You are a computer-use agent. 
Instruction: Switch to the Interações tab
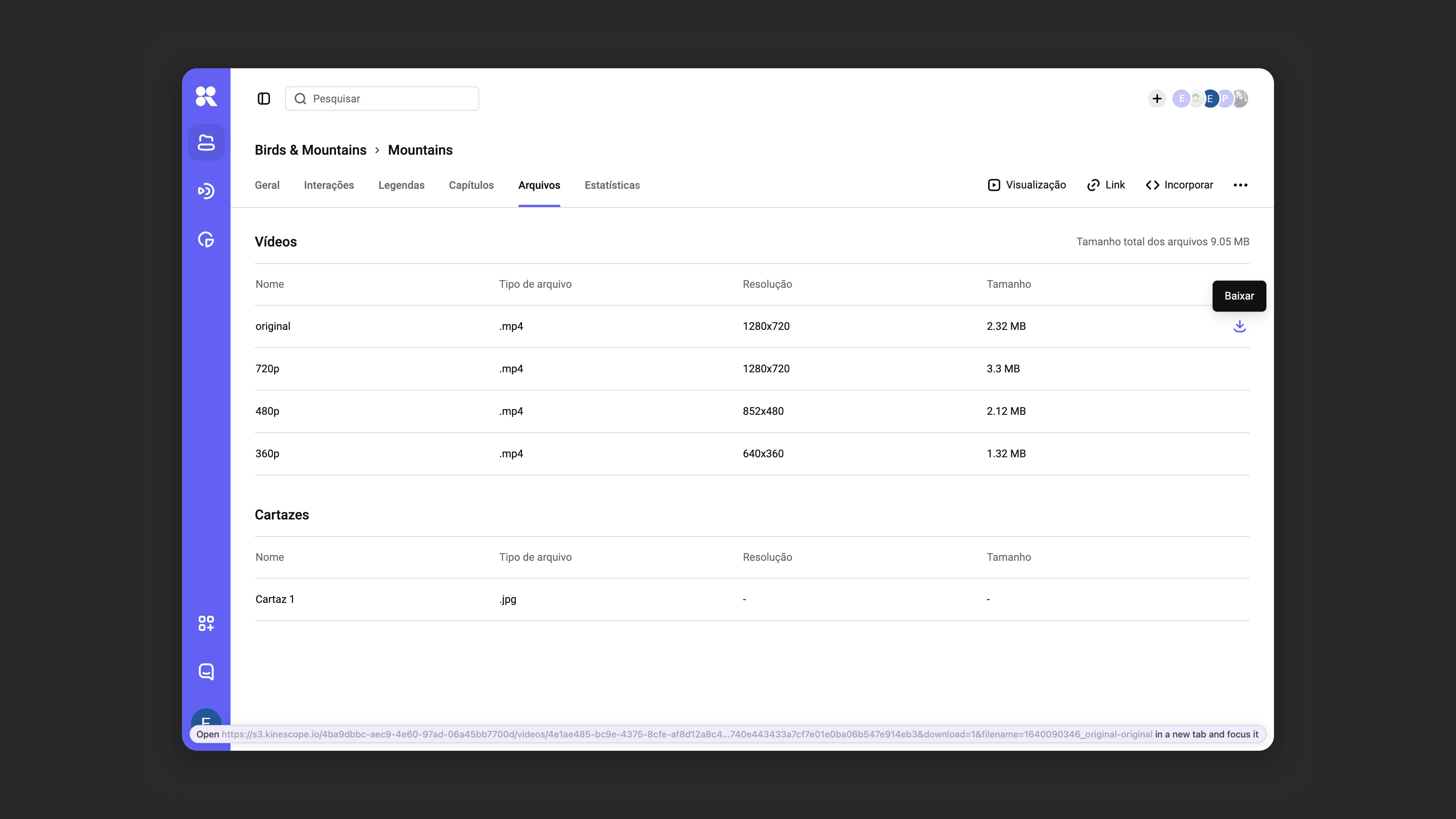click(329, 185)
